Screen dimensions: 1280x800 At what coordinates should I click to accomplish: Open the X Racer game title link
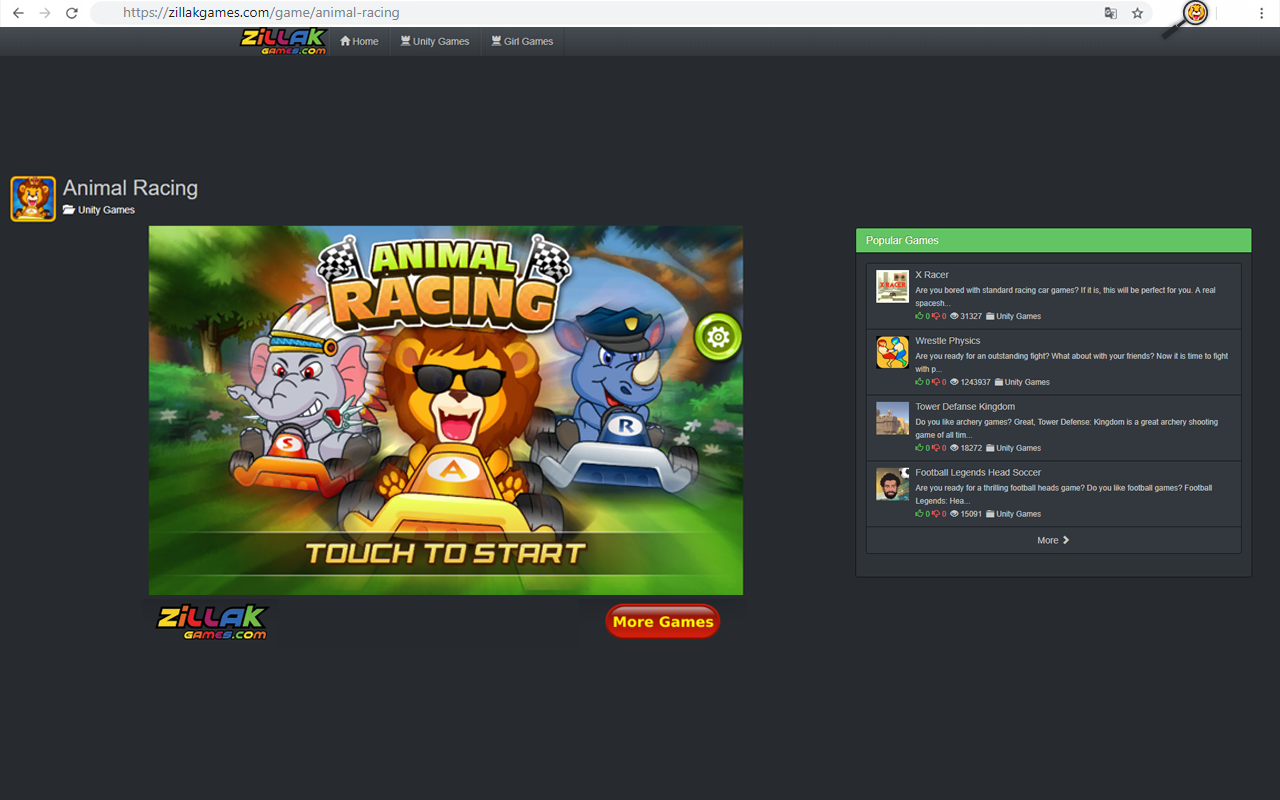tap(932, 275)
